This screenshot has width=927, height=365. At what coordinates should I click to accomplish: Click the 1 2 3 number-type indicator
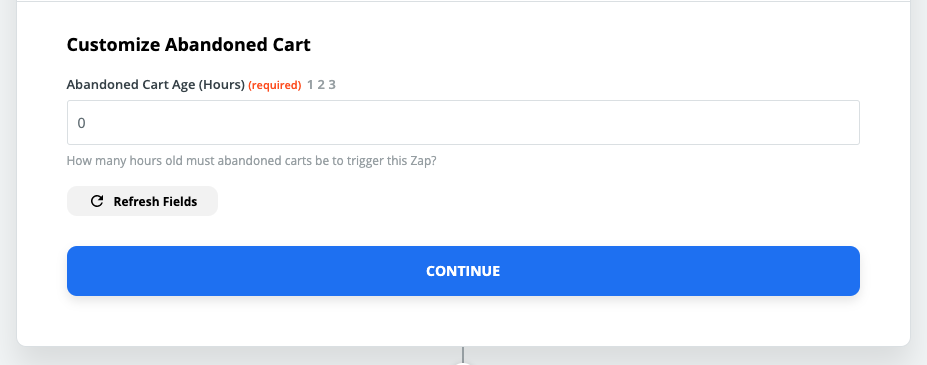(x=321, y=85)
